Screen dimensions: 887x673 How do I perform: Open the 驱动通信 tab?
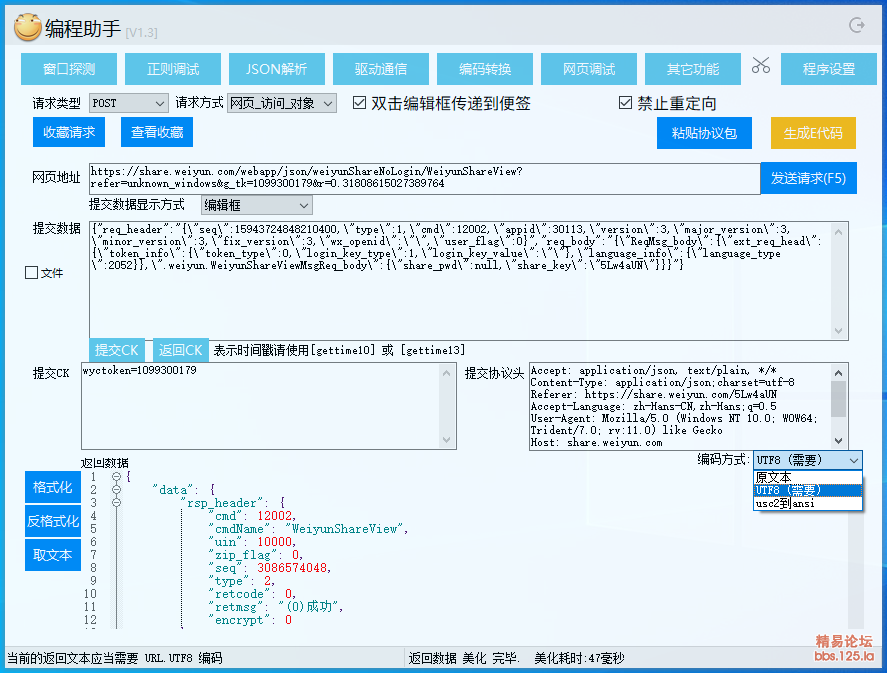(381, 69)
